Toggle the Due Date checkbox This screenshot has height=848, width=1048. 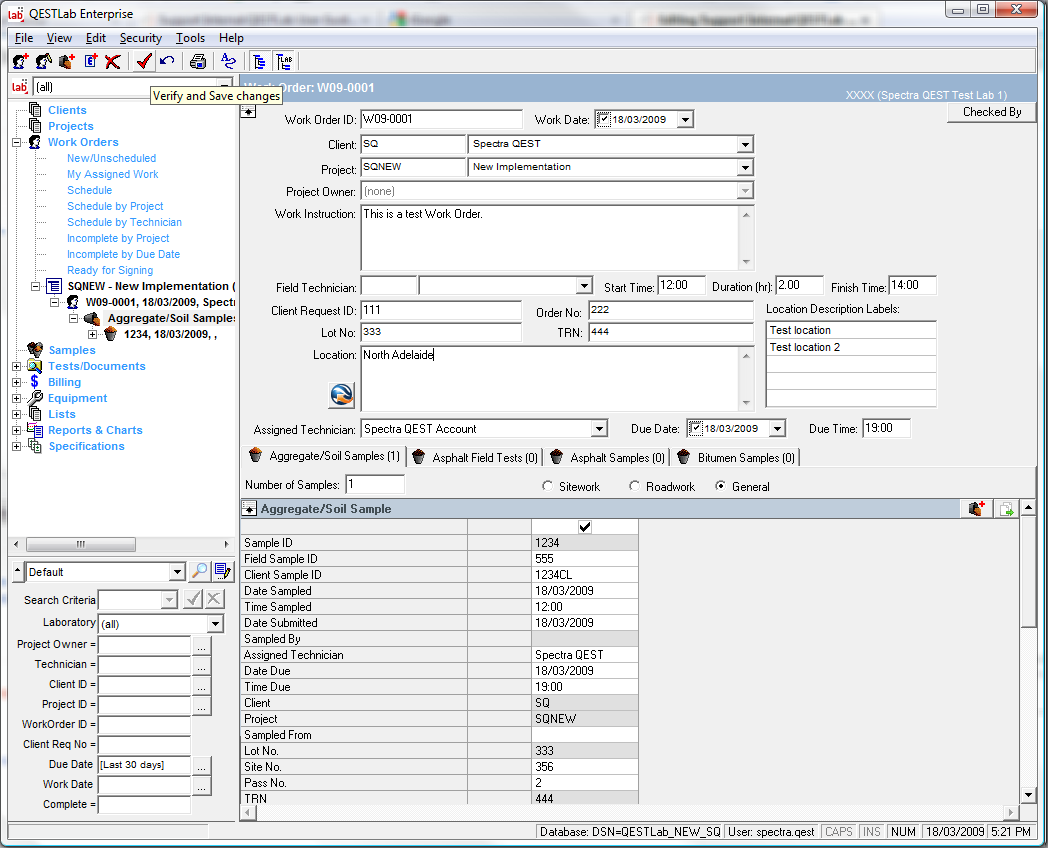696,429
